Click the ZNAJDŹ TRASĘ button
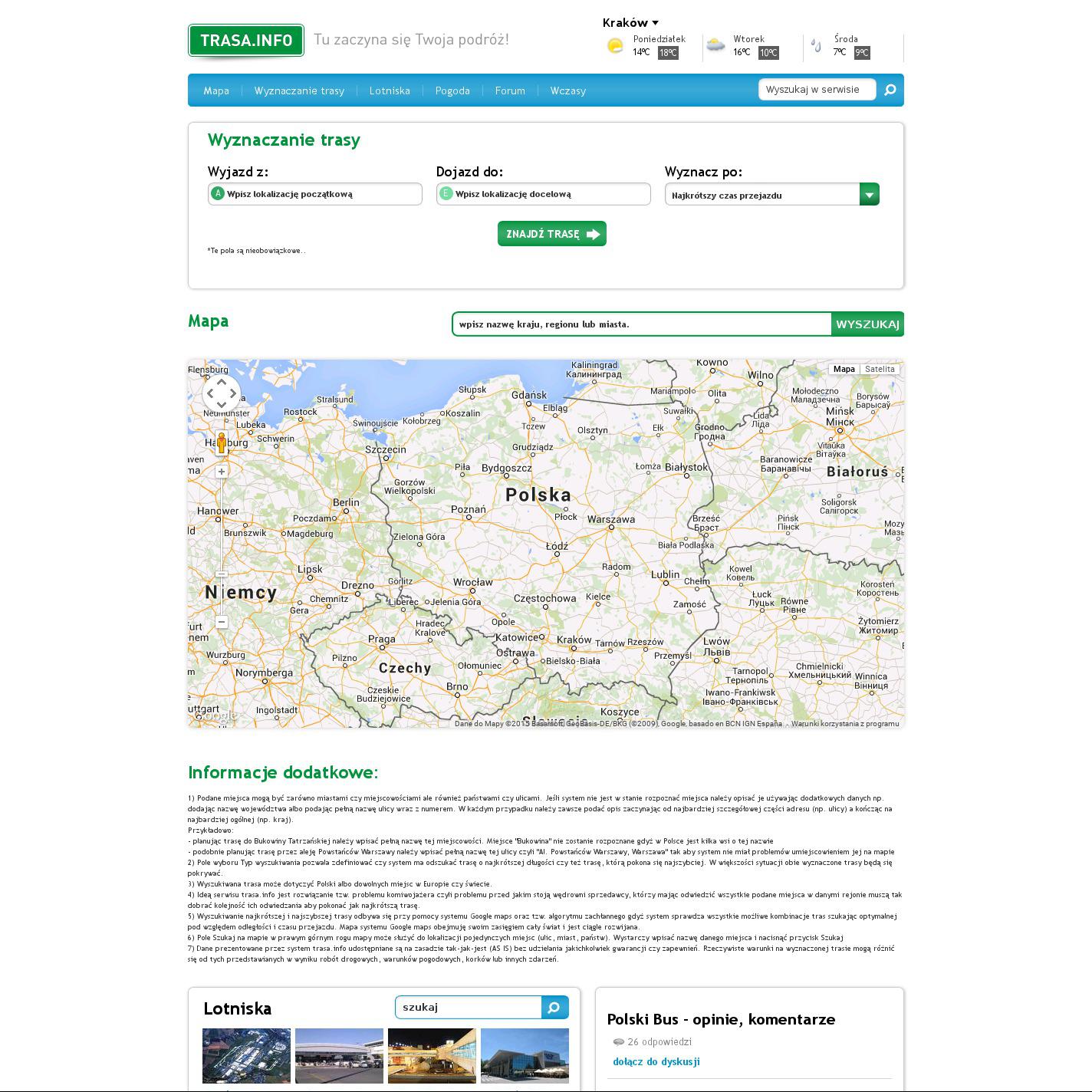Screen dimensions: 1092x1092 tap(551, 234)
